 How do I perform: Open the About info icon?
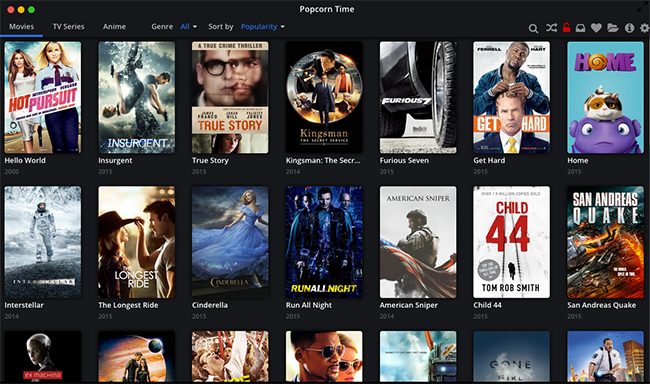point(629,28)
